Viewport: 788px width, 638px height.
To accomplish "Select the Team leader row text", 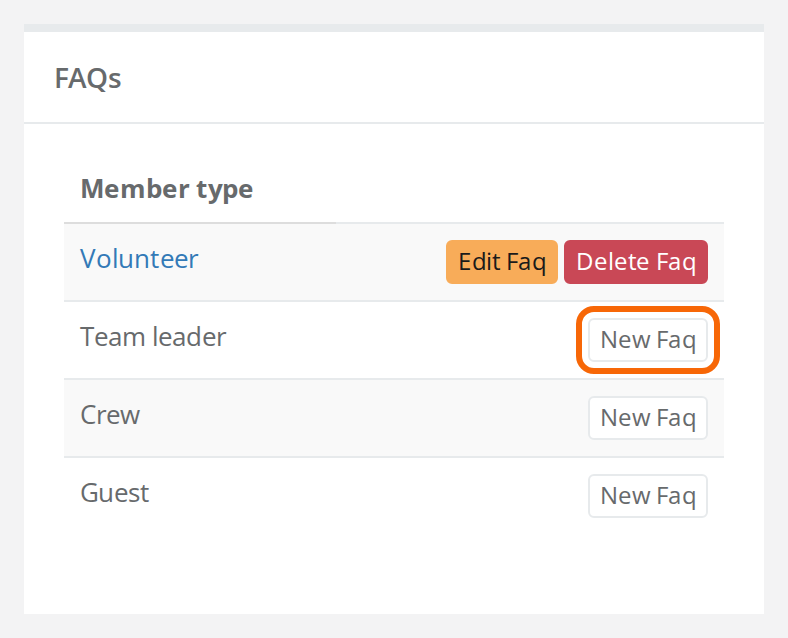I will [x=153, y=337].
